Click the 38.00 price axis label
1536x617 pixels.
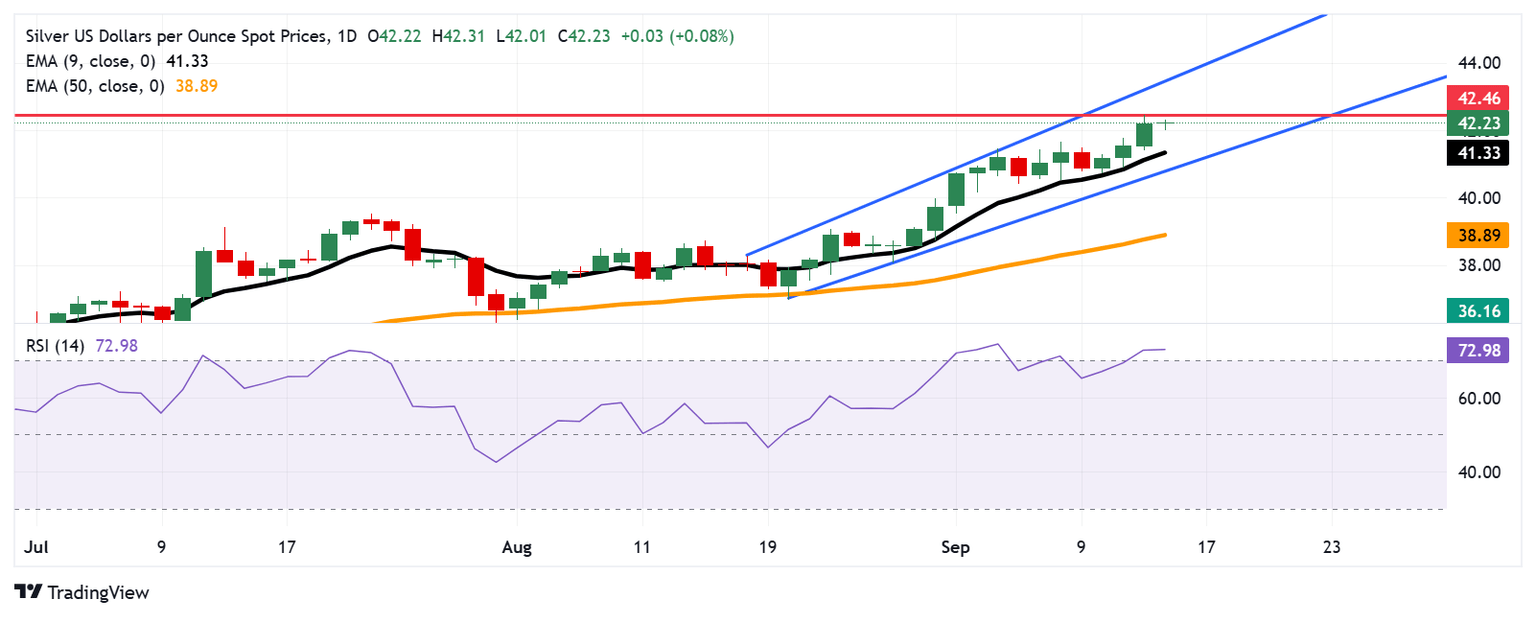pyautogui.click(x=1477, y=265)
